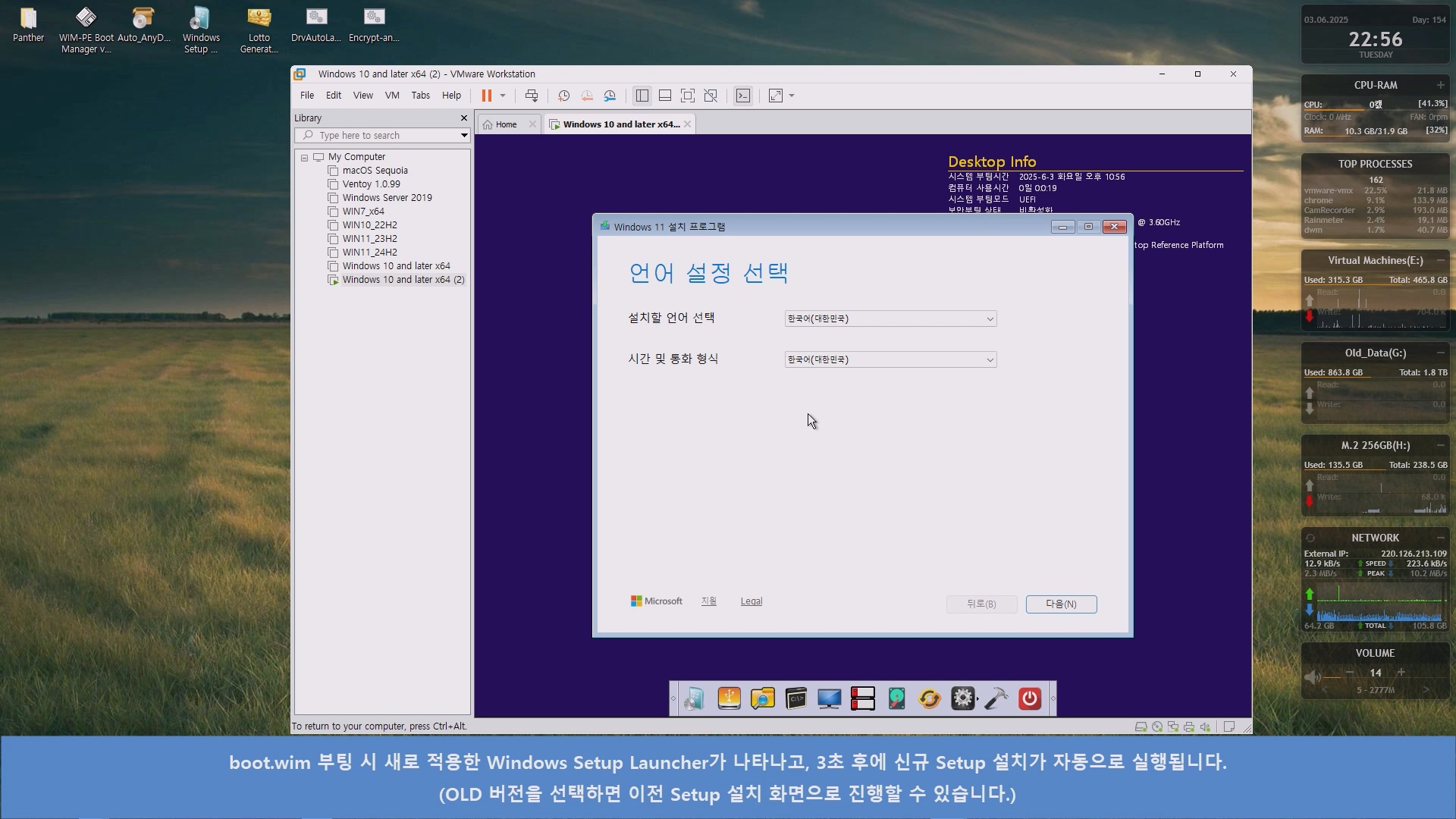Close the Windows 10 and later x64 tab
The image size is (1456, 819).
[x=687, y=124]
